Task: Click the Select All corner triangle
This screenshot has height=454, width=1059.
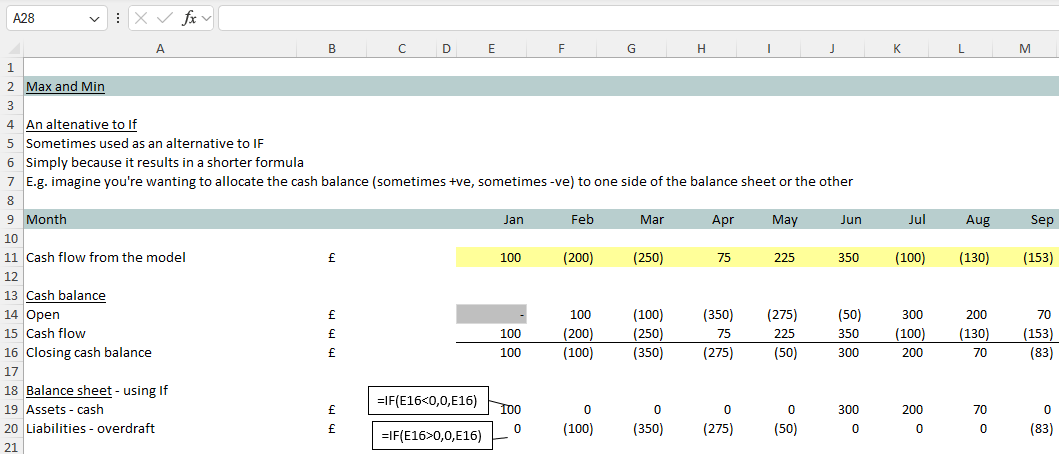Action: (12, 48)
